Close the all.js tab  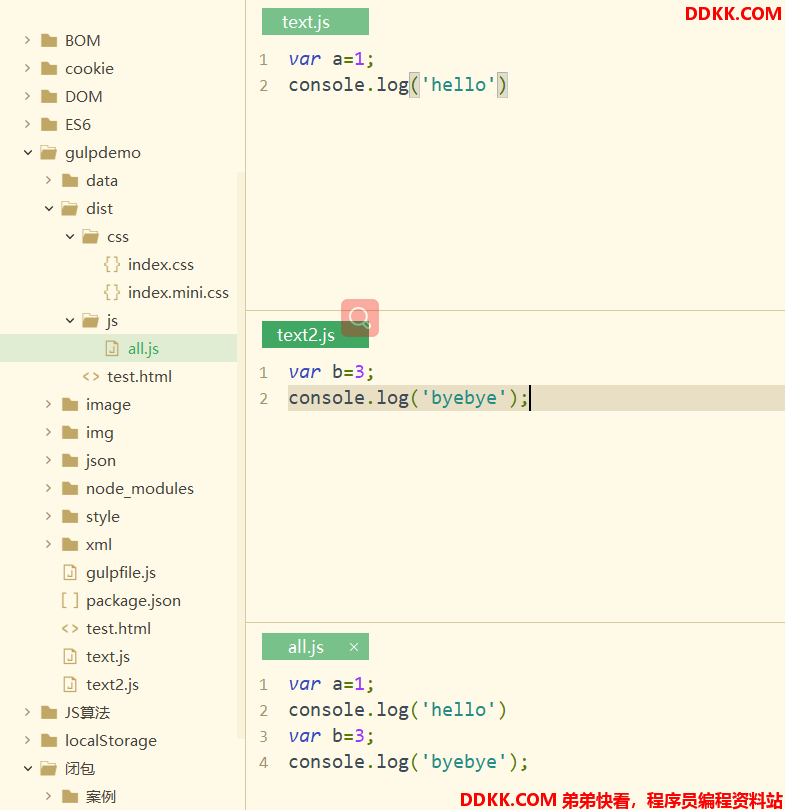click(x=354, y=647)
